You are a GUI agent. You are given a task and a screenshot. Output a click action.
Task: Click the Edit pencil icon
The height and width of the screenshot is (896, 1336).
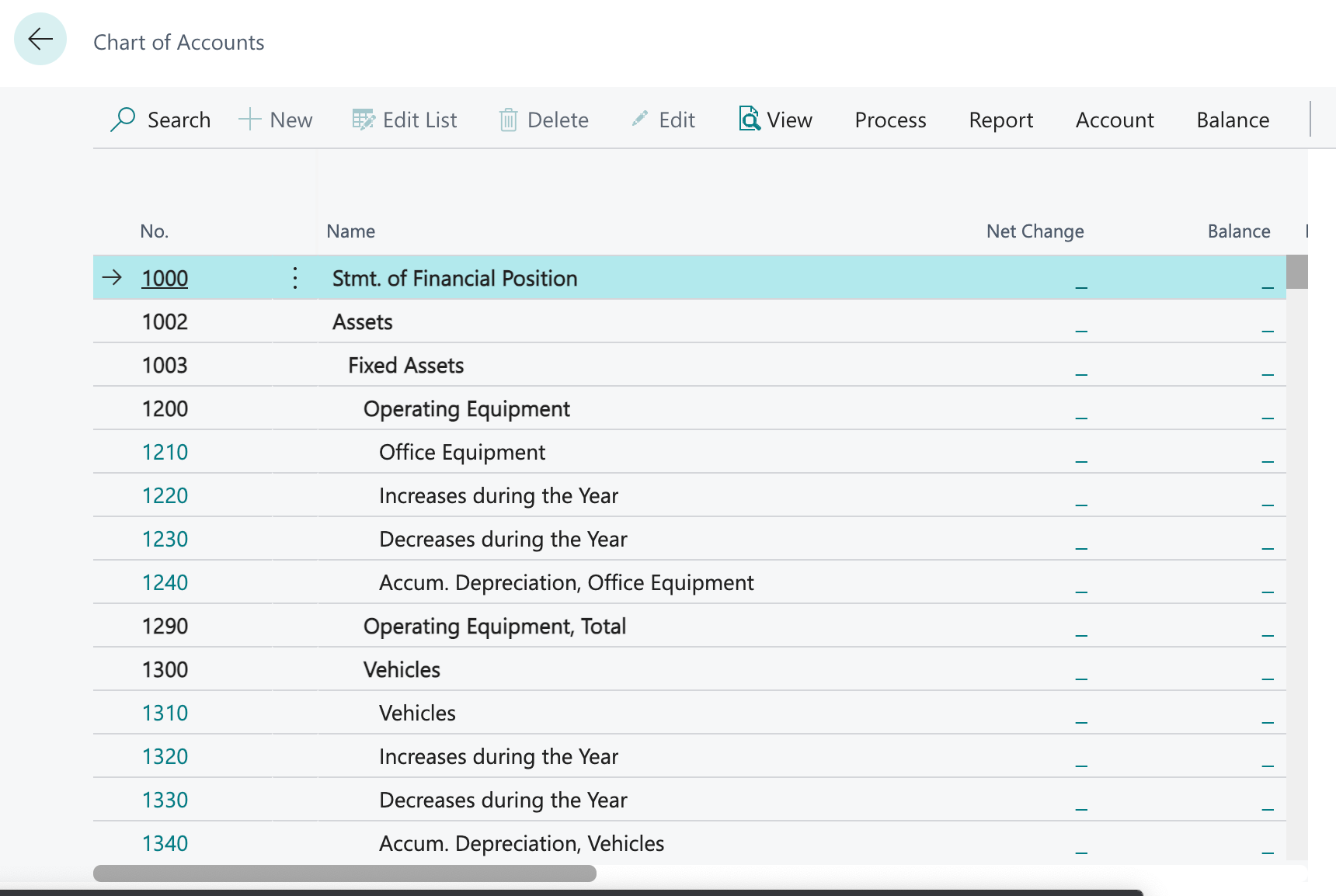point(639,119)
